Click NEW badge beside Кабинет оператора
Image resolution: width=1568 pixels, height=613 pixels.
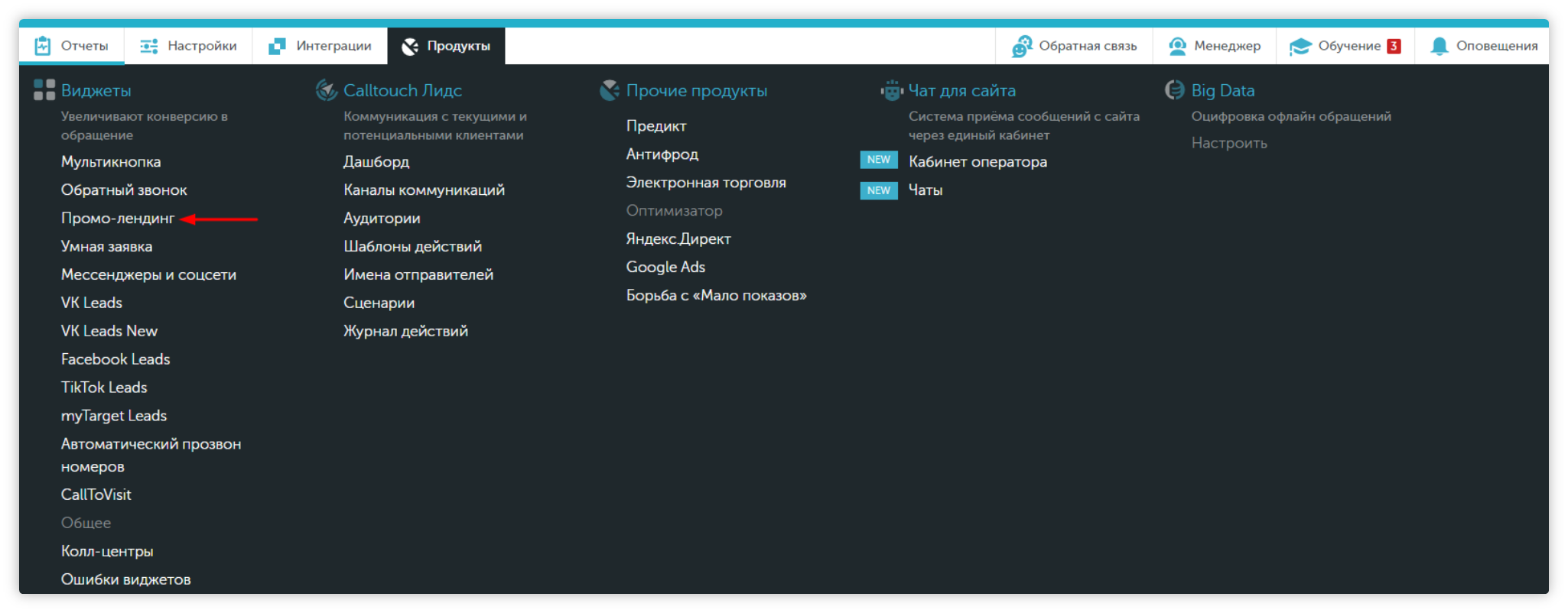pyautogui.click(x=879, y=159)
